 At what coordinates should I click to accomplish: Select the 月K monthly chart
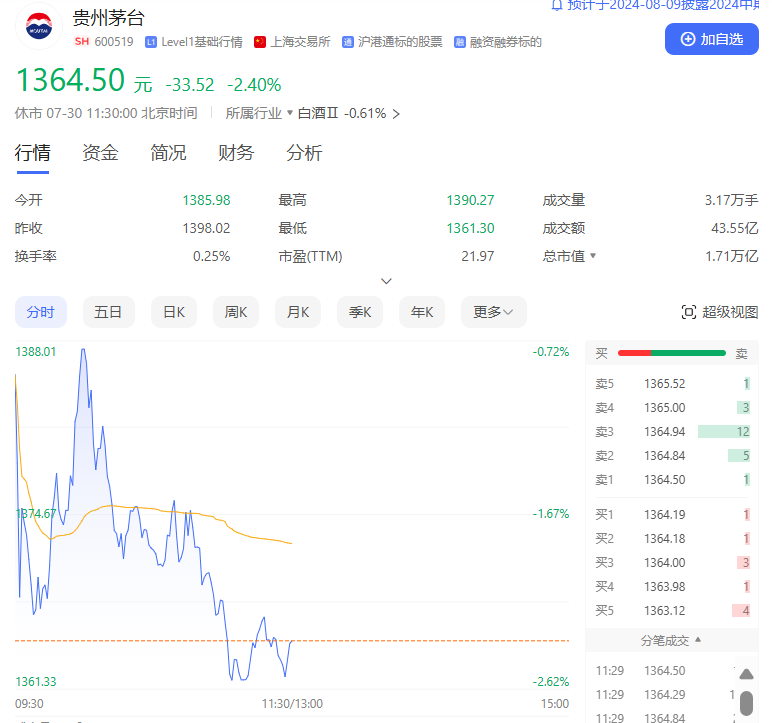click(297, 312)
